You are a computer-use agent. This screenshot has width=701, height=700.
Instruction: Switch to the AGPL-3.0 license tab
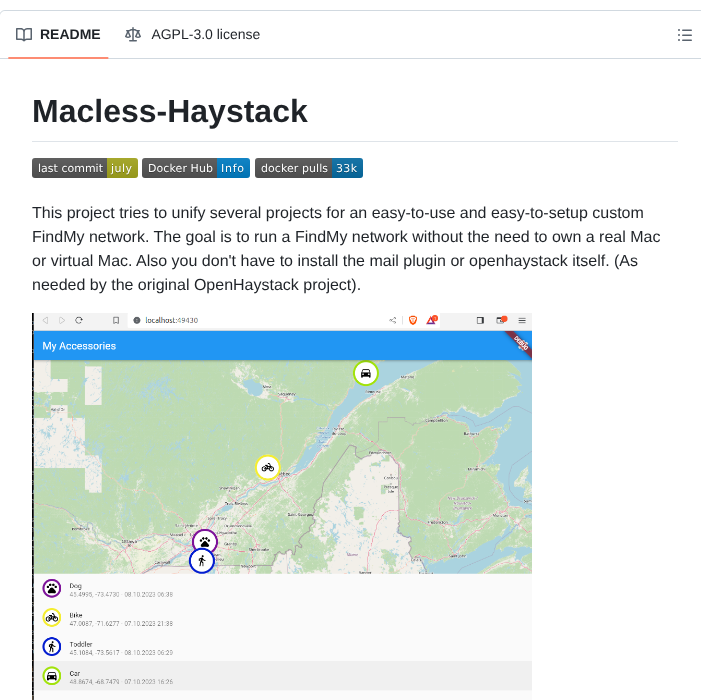192,34
